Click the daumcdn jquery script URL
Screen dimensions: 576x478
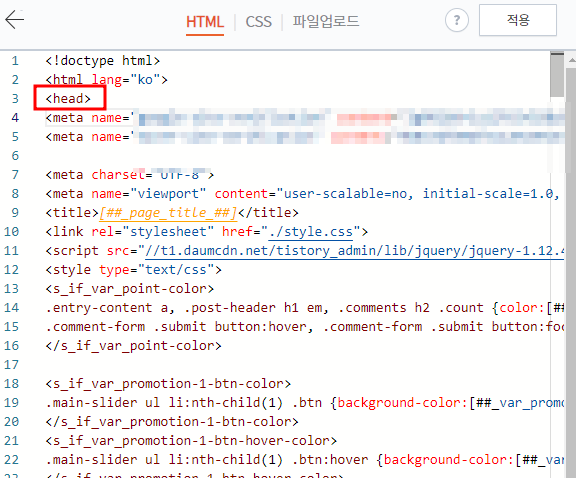[x=354, y=251]
